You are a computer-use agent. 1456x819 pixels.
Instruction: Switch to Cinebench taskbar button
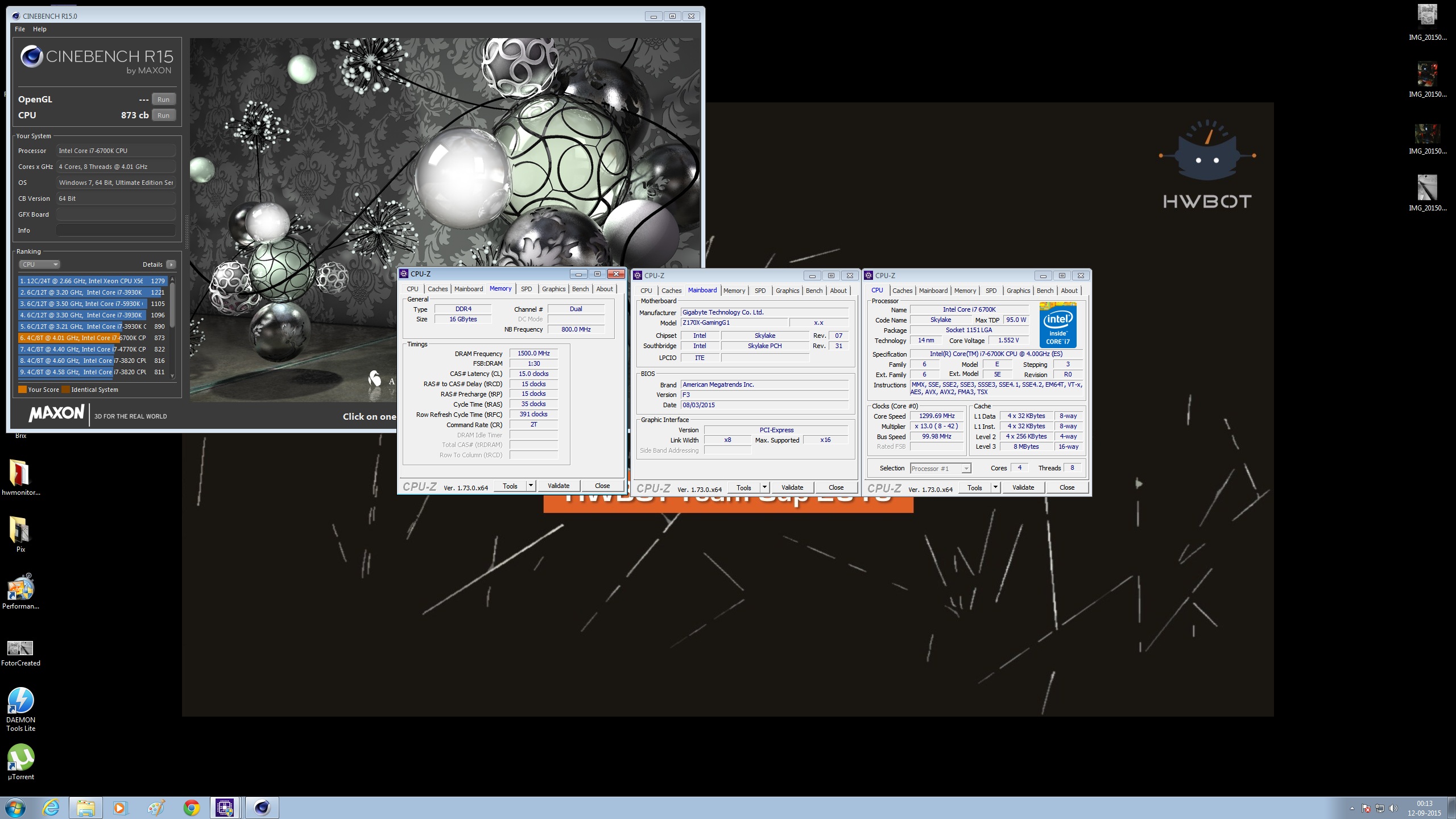pyautogui.click(x=262, y=808)
